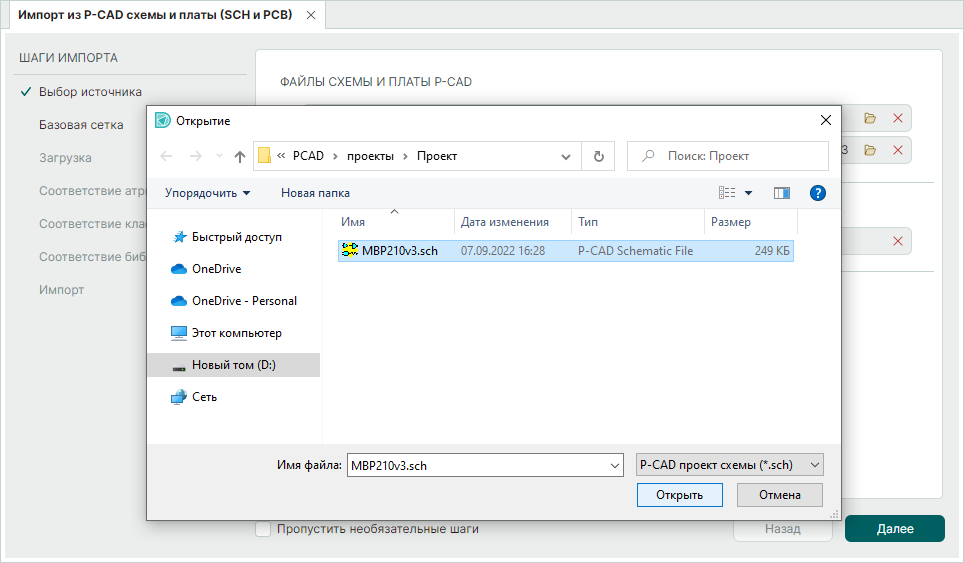Browse folder icon for first P-CAD file row
This screenshot has height=563, width=964.
869,118
